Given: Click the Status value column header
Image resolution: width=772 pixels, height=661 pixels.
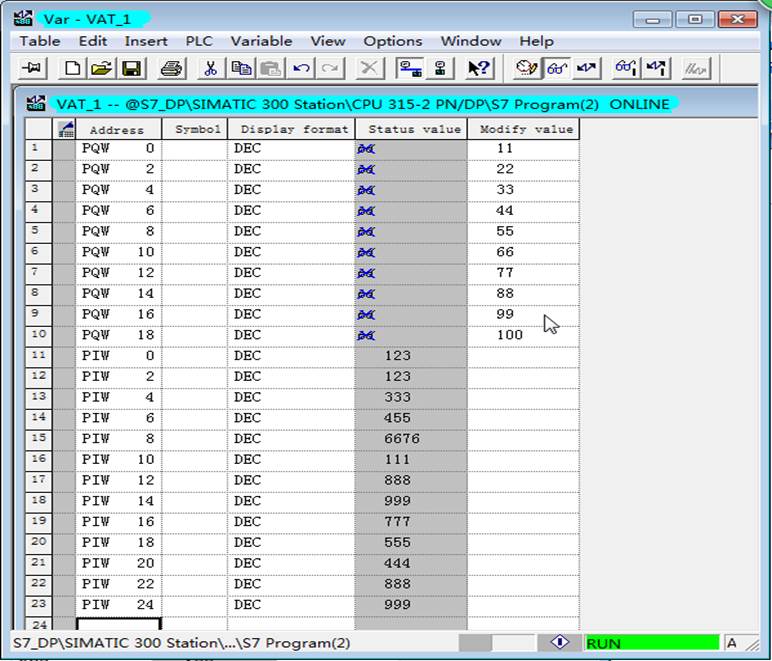Looking at the screenshot, I should (414, 129).
